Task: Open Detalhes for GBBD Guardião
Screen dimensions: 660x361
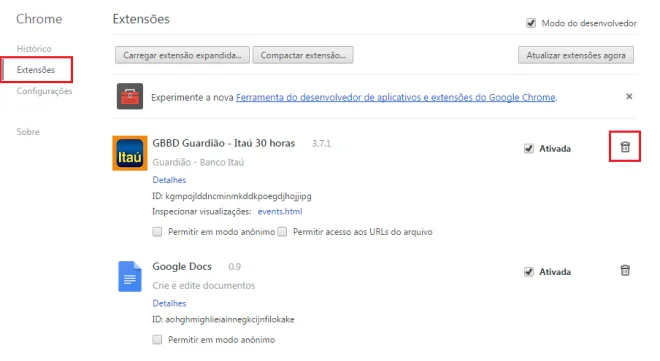Action: (169, 180)
